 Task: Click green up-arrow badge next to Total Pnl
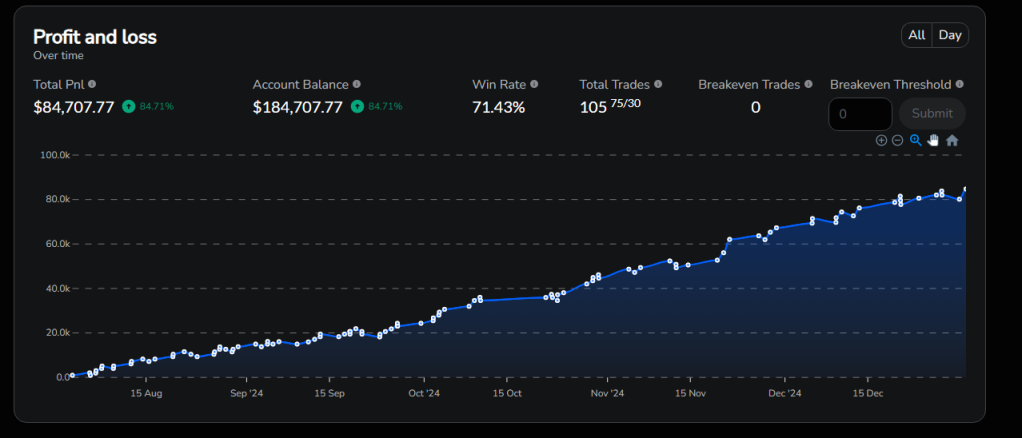pos(128,106)
